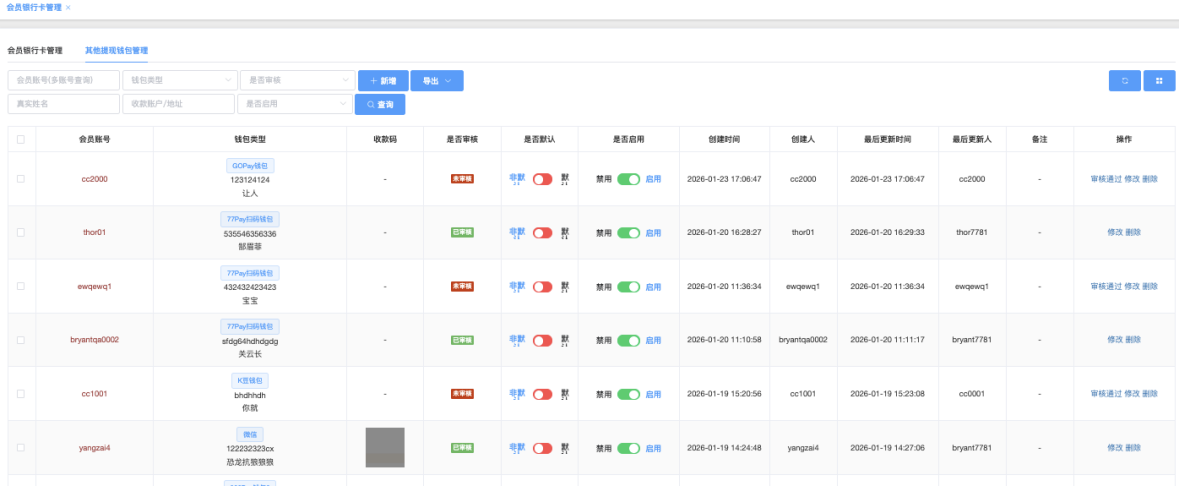Click the grid column settings icon
The image size is (1179, 486).
coord(1159,81)
